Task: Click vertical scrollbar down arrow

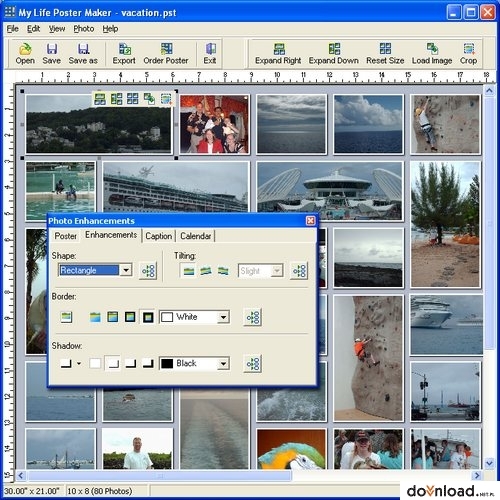Action: [489, 463]
